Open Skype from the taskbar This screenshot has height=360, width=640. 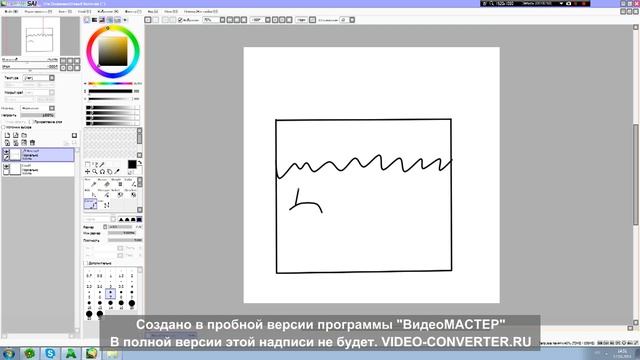point(50,353)
